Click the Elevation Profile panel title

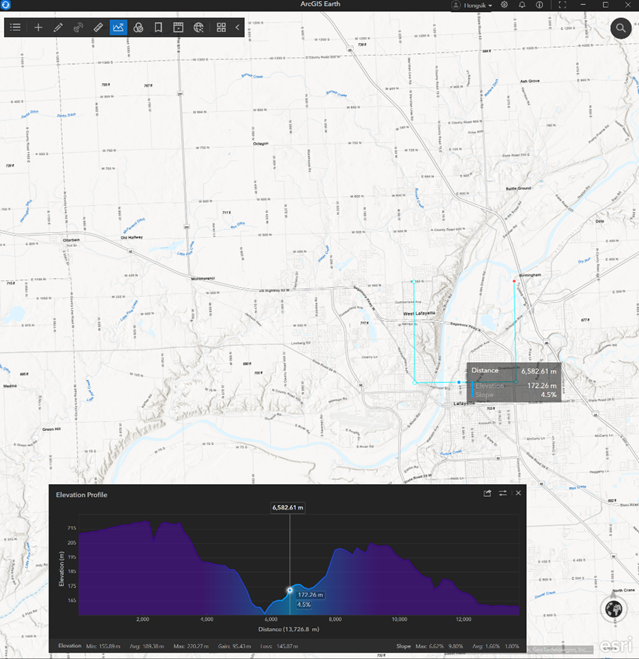[82, 495]
